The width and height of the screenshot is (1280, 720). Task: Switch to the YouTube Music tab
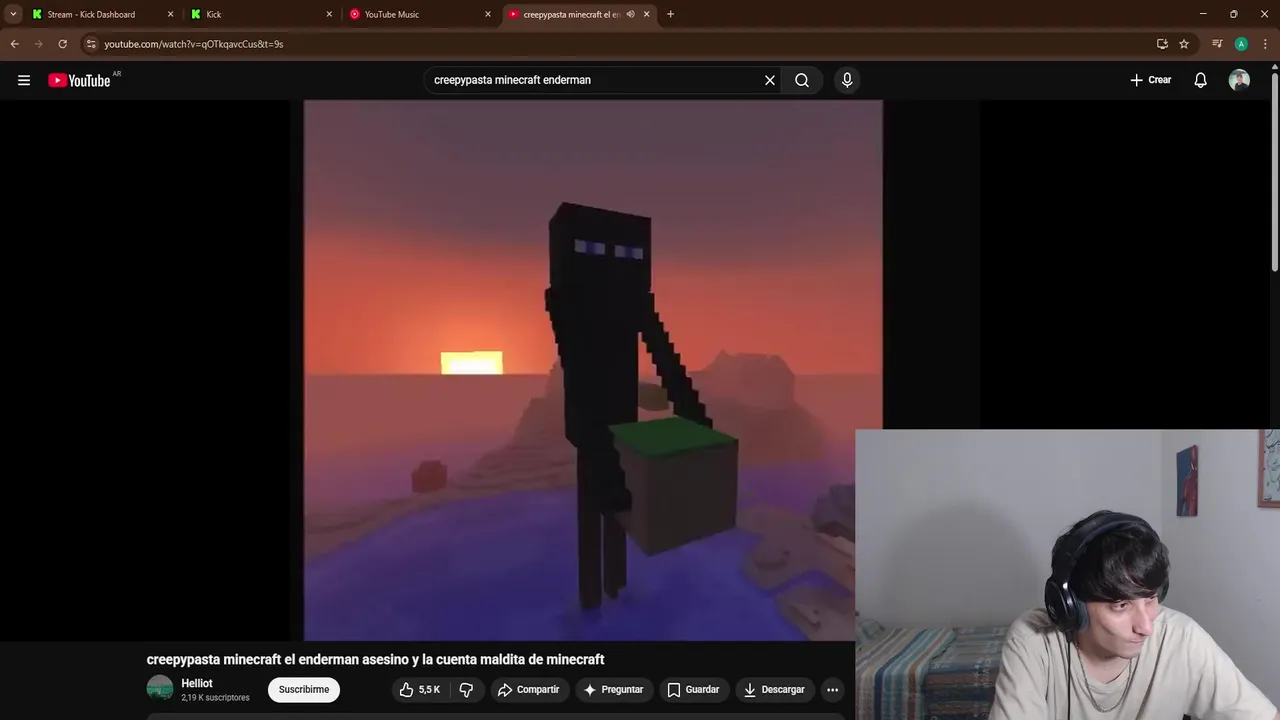[419, 14]
